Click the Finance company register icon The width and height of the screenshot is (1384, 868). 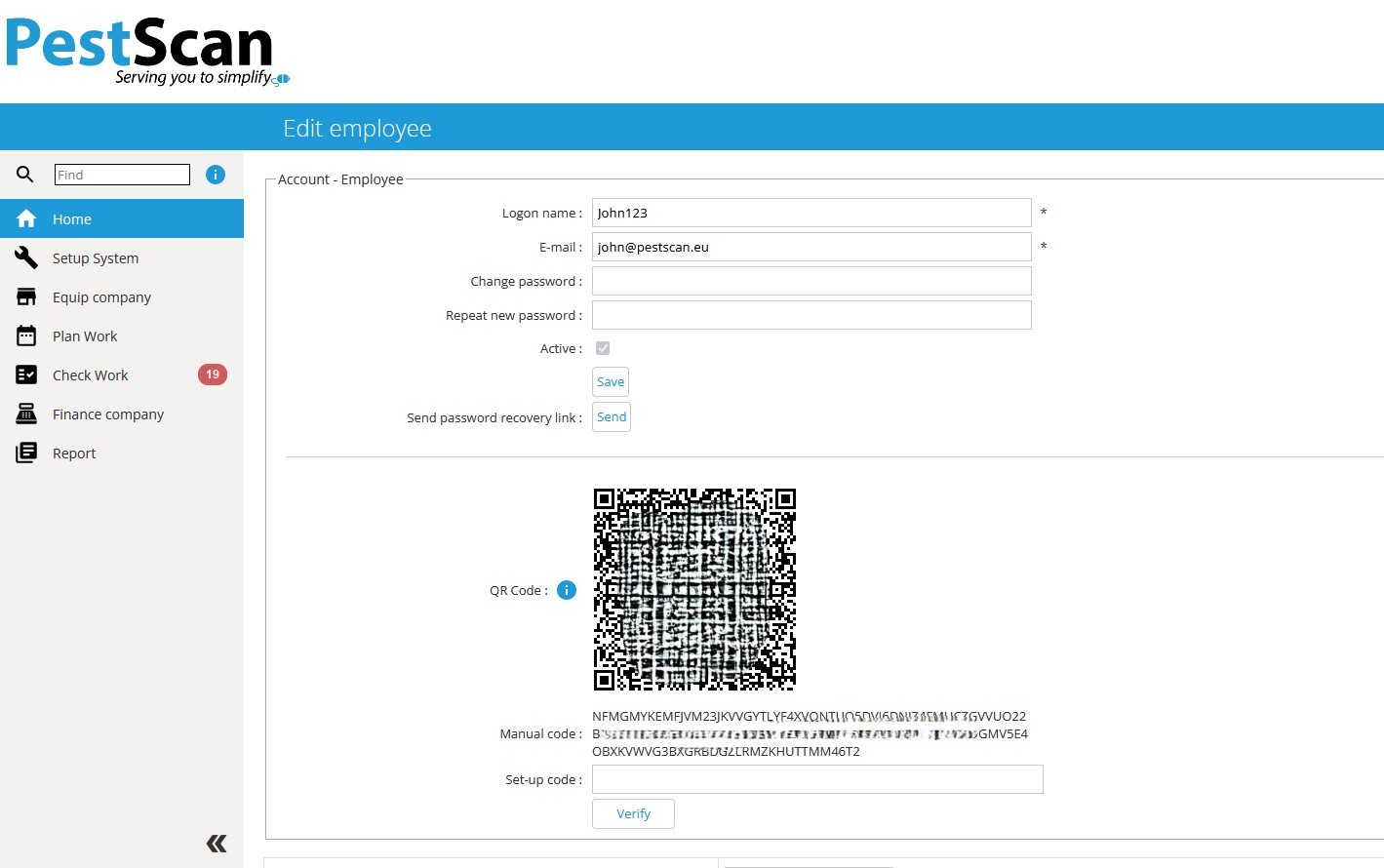pos(26,414)
